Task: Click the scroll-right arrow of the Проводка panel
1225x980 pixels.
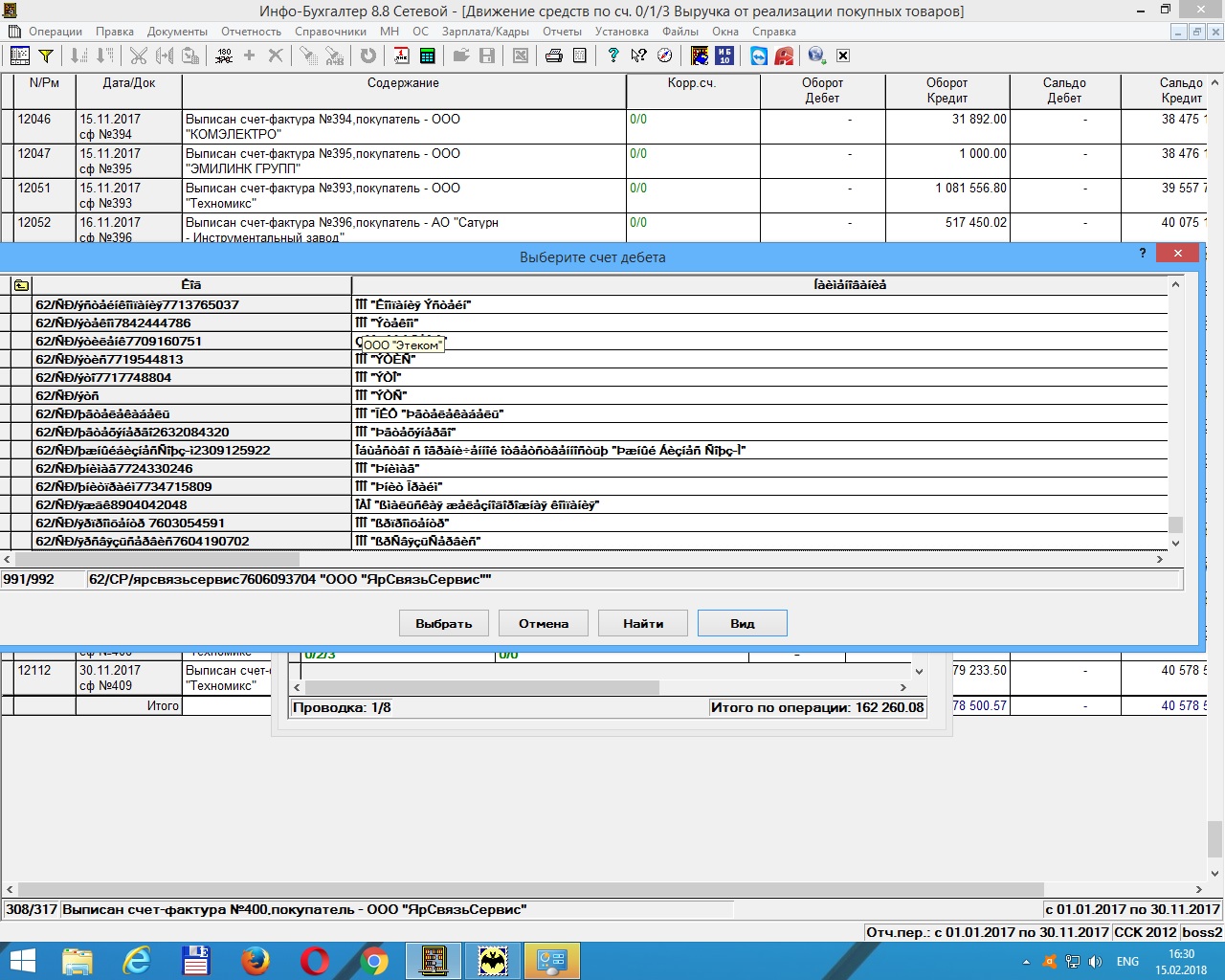Action: pyautogui.click(x=902, y=687)
